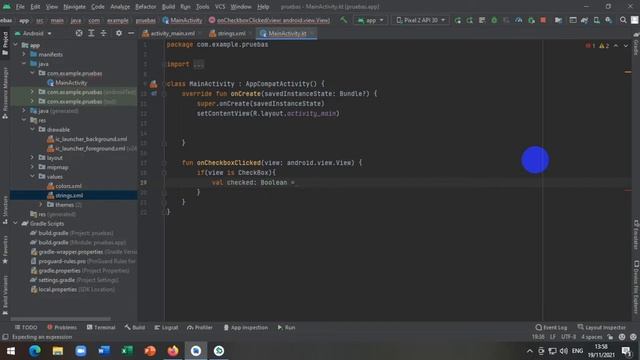
Task: Open Excel from the taskbar
Action: [127, 351]
